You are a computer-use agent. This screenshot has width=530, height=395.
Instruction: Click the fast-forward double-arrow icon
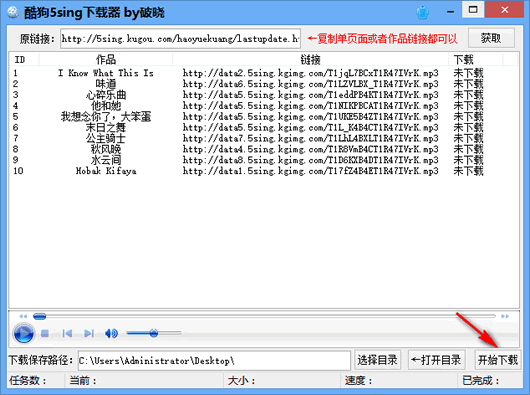505,316
